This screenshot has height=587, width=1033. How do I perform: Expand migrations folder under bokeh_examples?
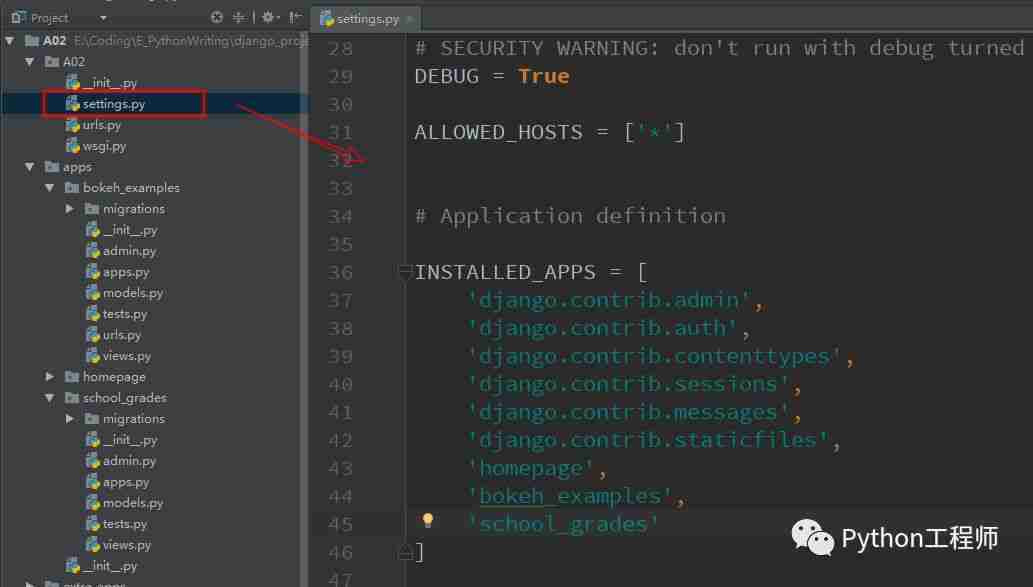(x=70, y=209)
